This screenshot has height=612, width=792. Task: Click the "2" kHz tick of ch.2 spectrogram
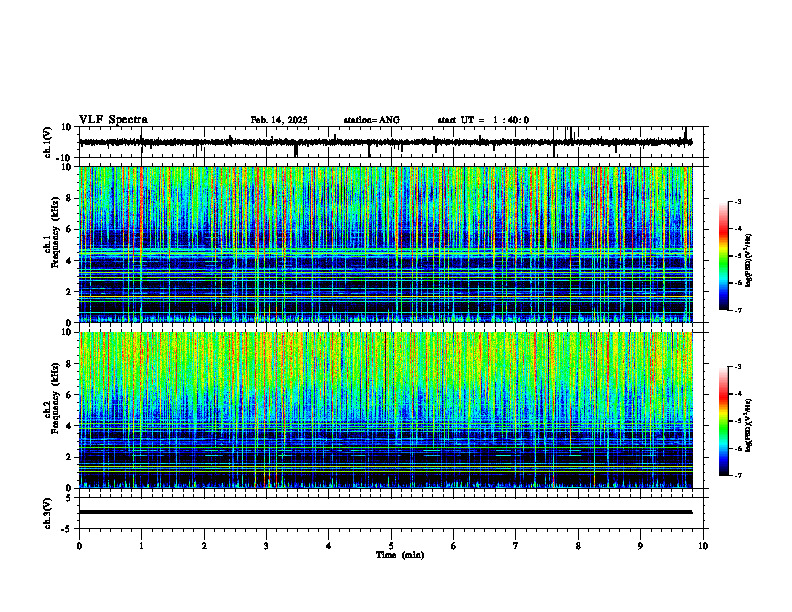tap(69, 457)
